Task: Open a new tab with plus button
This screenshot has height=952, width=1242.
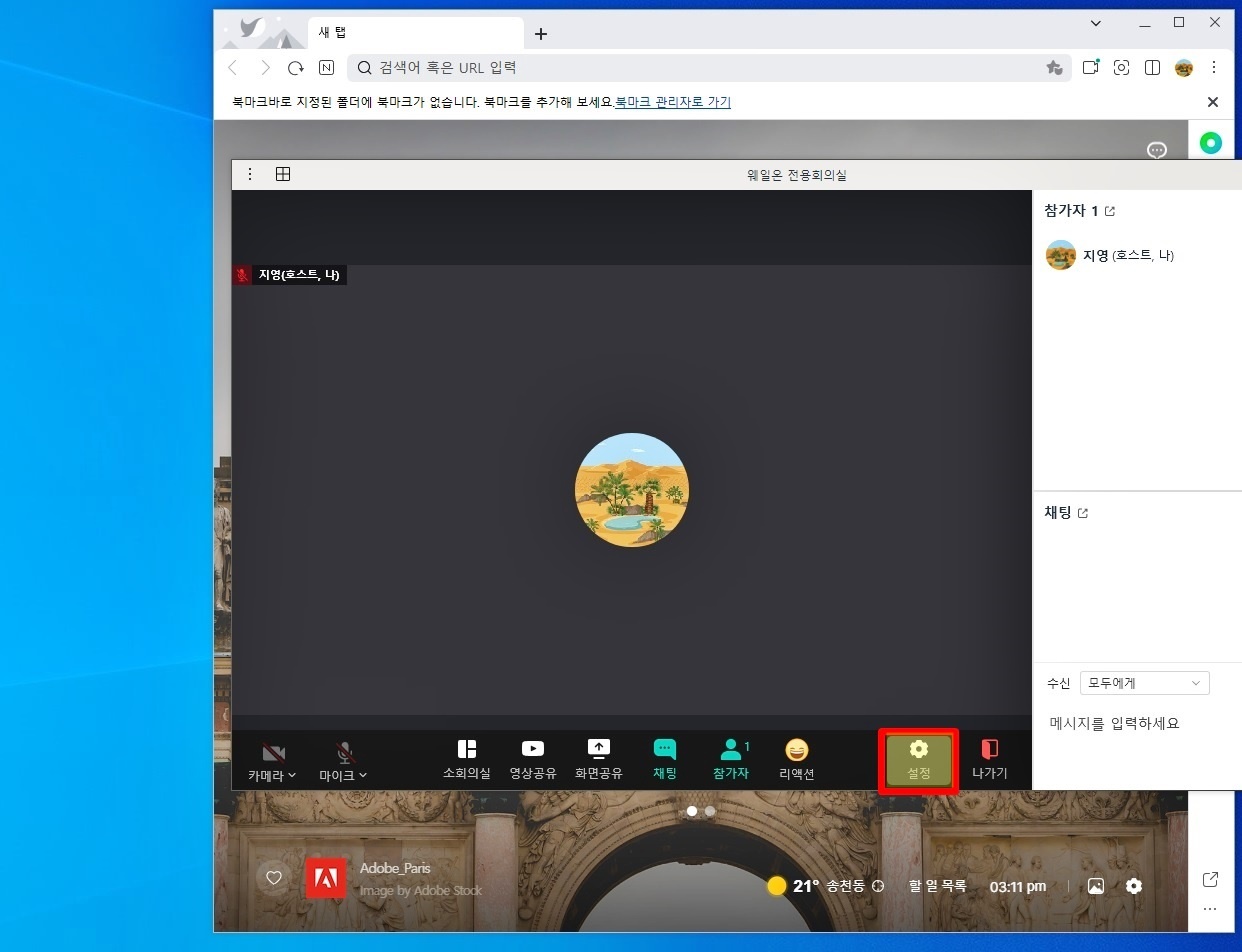Action: 541,34
